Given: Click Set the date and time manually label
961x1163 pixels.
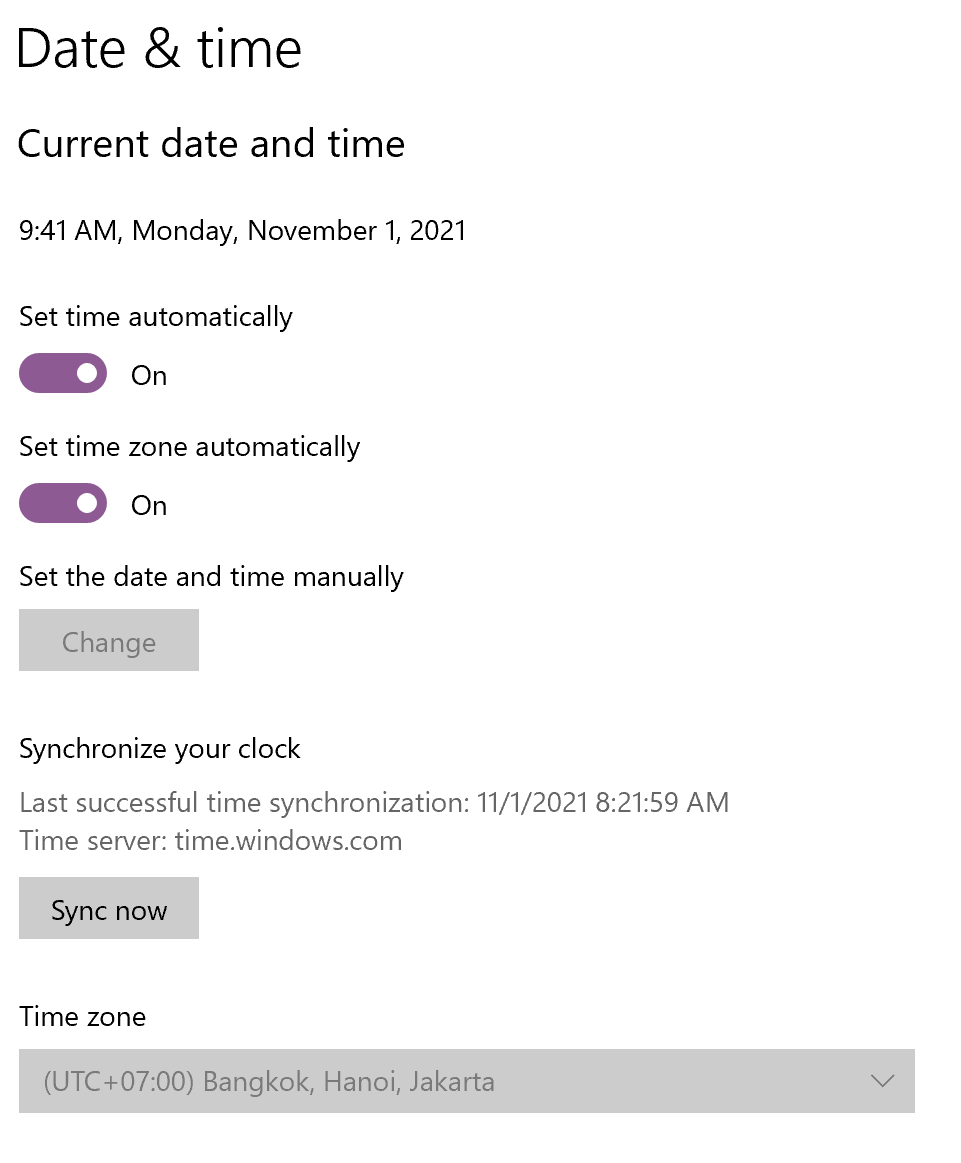Looking at the screenshot, I should [x=211, y=577].
